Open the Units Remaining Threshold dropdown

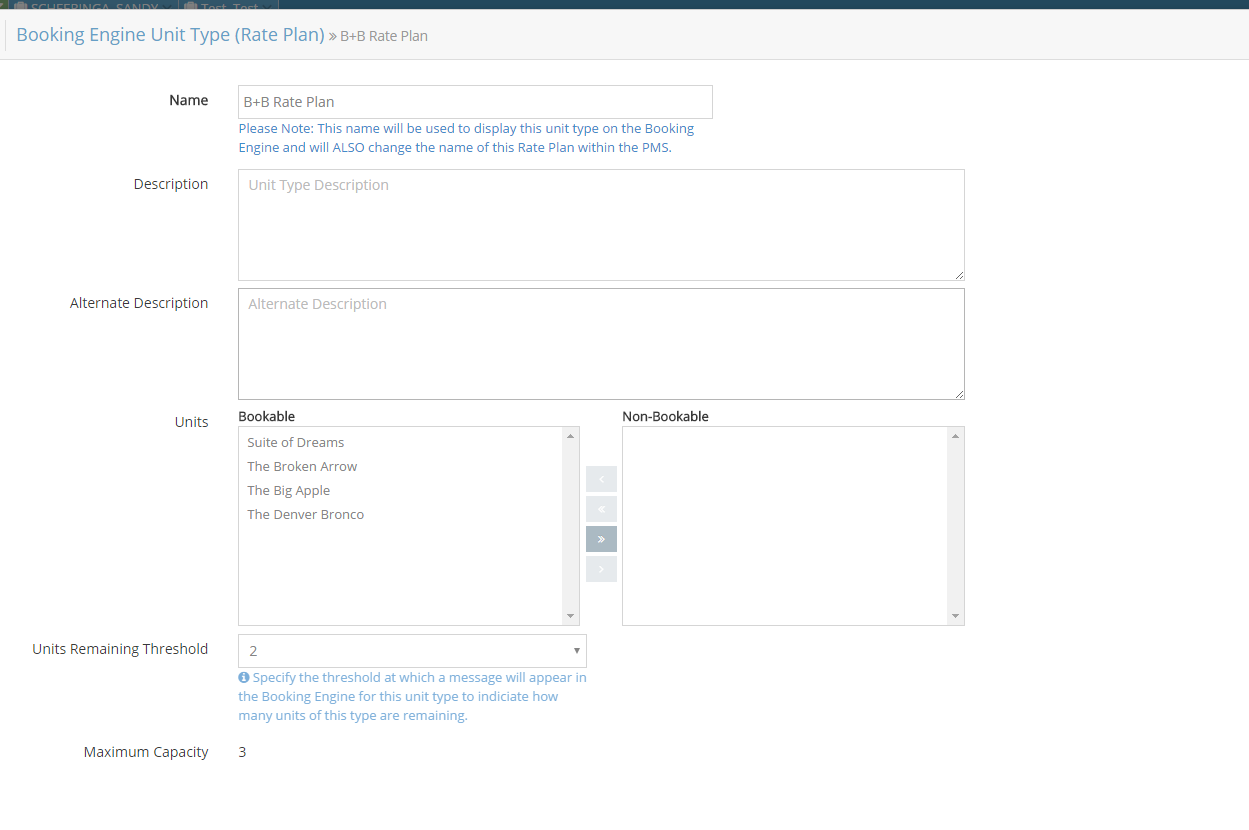[412, 651]
